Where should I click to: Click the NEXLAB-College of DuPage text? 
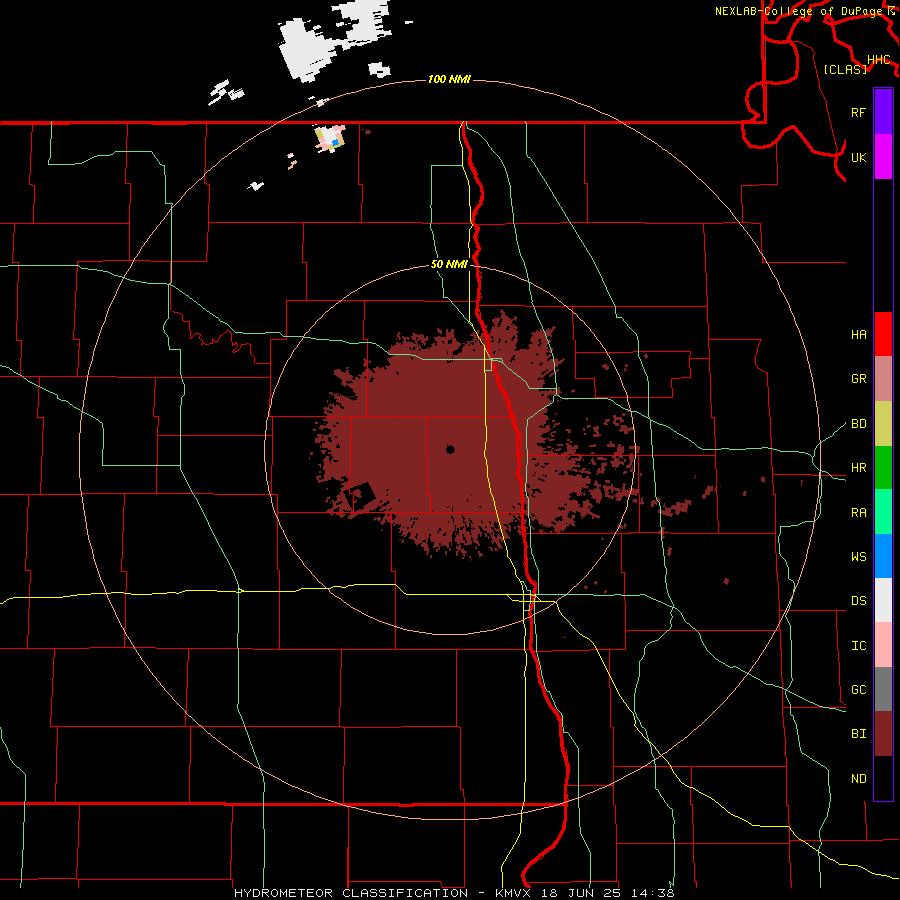coord(799,11)
